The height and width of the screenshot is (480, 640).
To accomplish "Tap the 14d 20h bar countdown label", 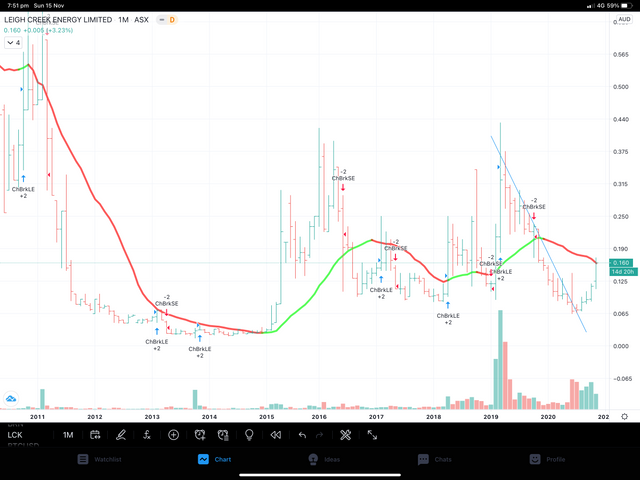I will (x=623, y=271).
